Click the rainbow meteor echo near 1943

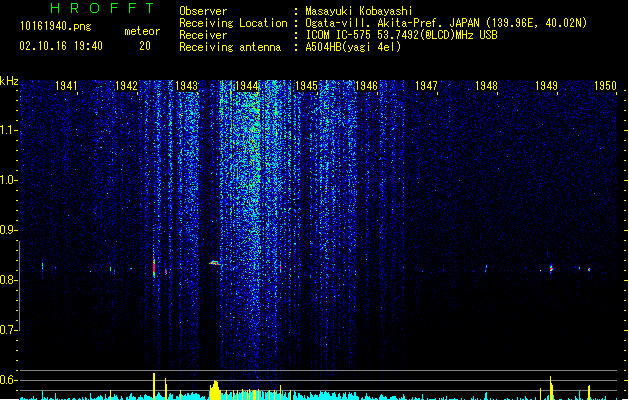(x=215, y=263)
